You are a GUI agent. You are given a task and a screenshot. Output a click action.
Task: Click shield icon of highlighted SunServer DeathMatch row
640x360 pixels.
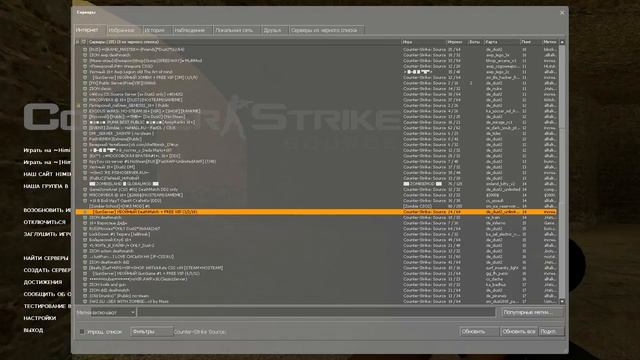pyautogui.click(x=85, y=212)
